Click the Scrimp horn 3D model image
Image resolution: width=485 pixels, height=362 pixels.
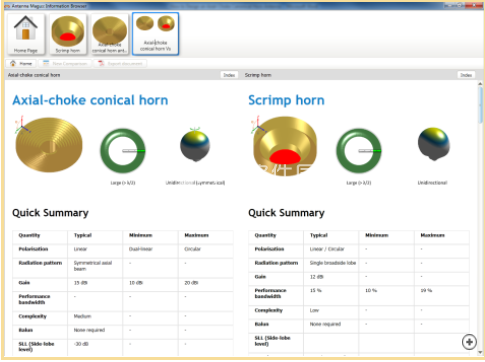[x=284, y=146]
